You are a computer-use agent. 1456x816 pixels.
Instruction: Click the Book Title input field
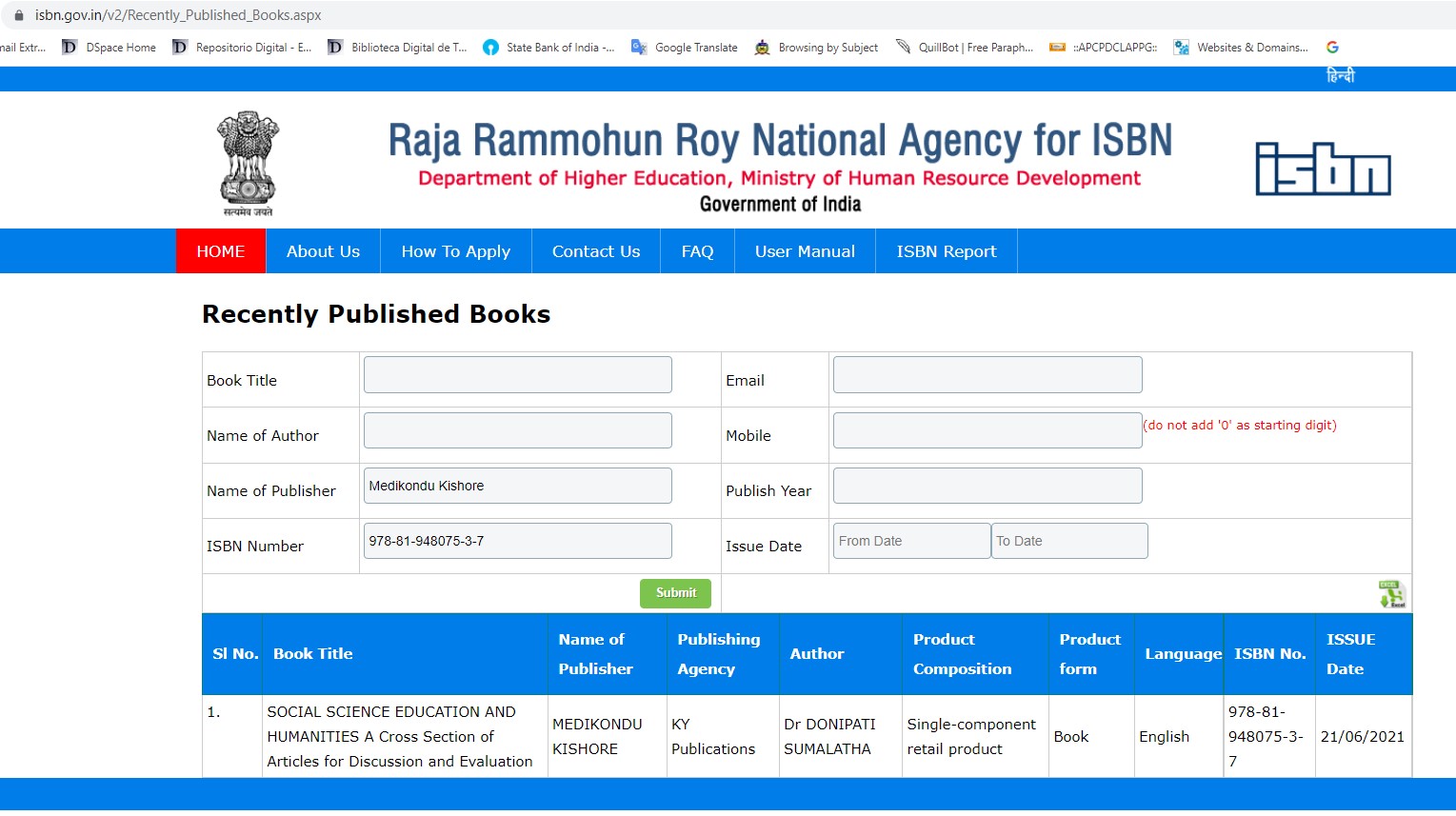[517, 375]
